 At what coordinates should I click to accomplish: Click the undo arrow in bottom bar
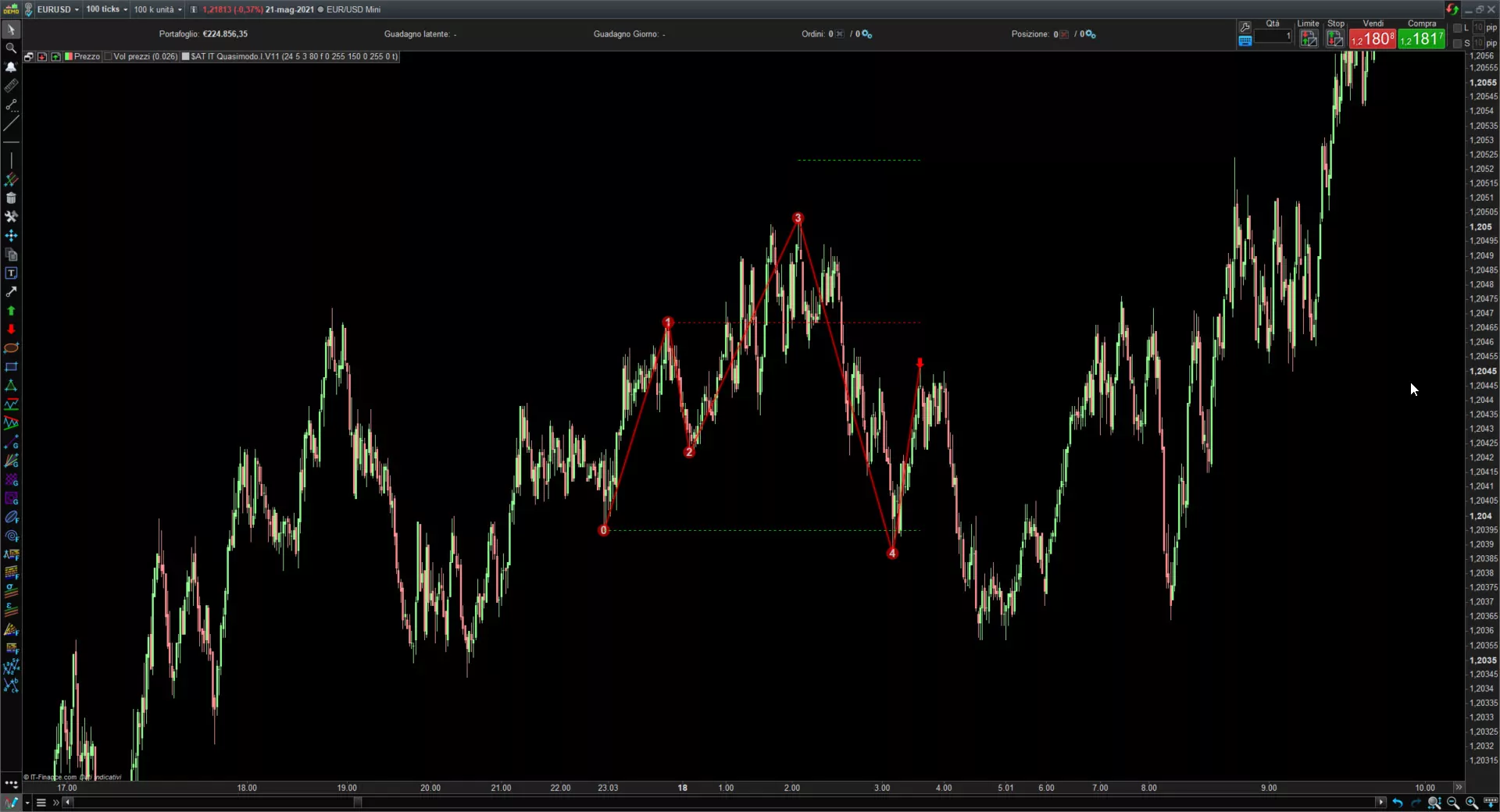click(1397, 803)
